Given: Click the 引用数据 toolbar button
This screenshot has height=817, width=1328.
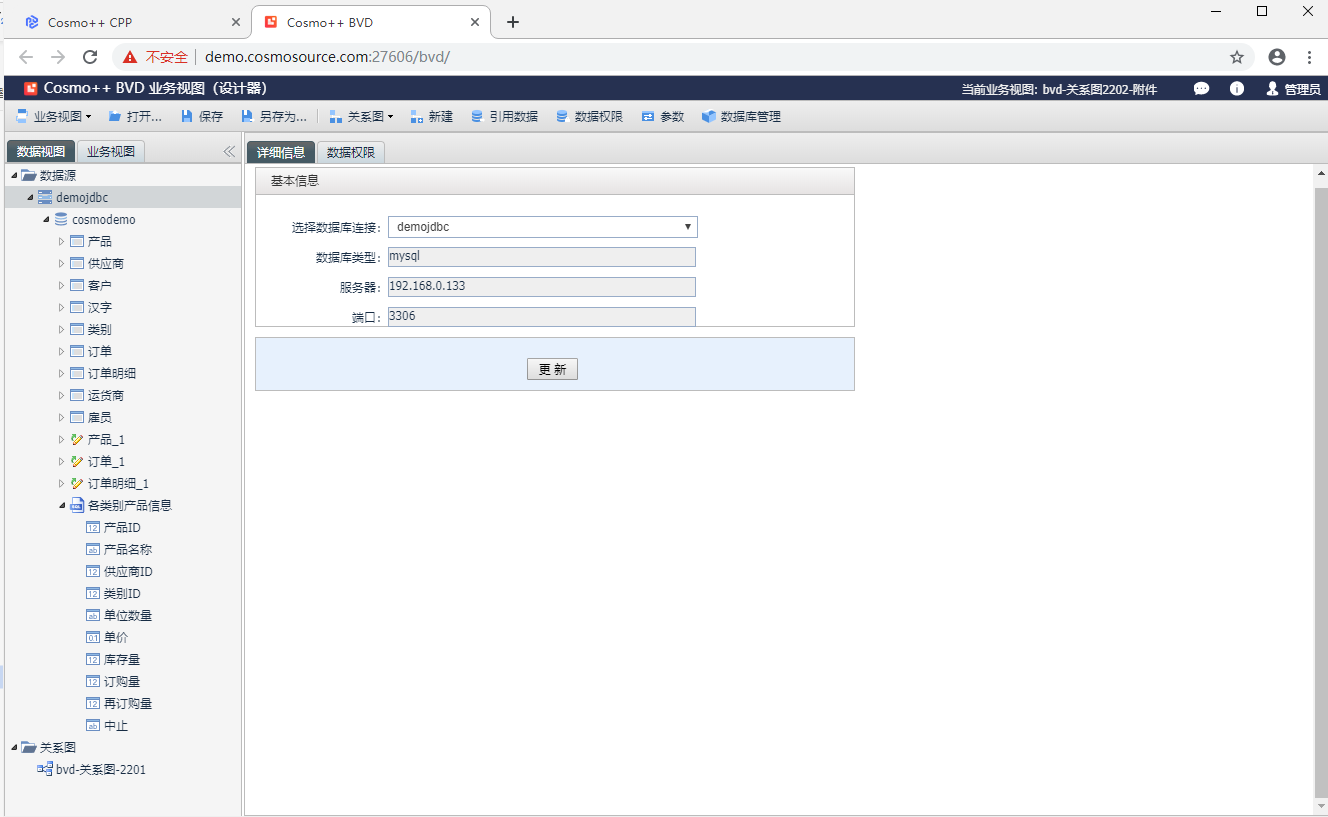Looking at the screenshot, I should [x=504, y=117].
